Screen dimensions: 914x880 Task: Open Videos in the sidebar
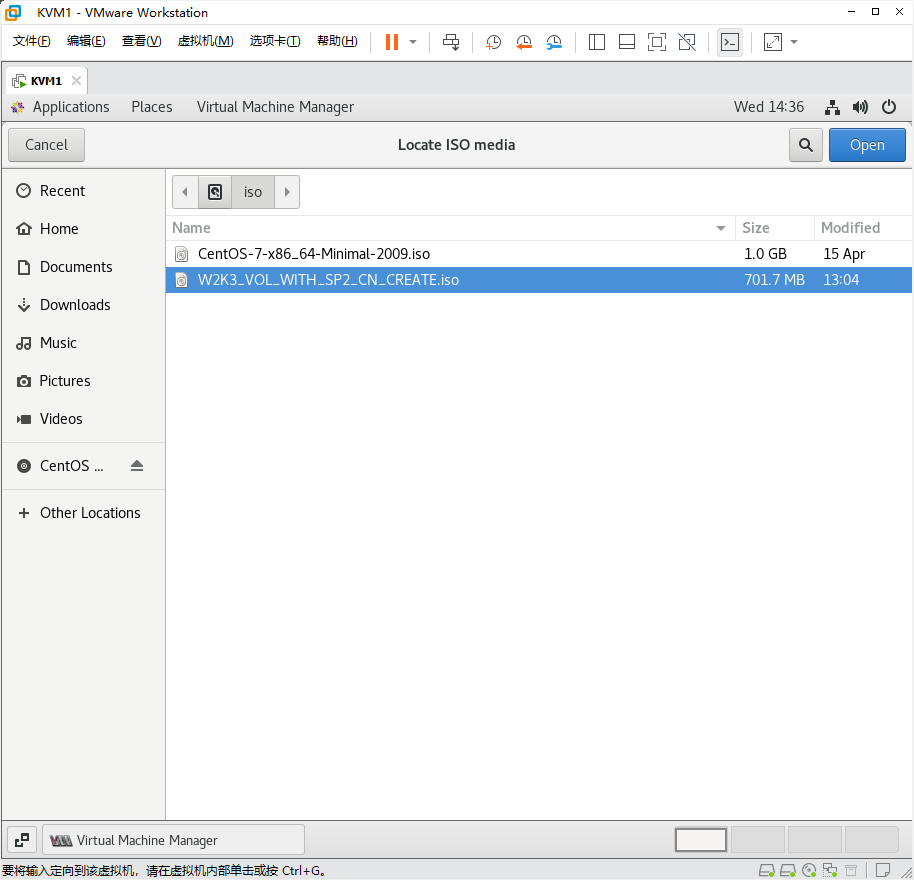point(83,419)
